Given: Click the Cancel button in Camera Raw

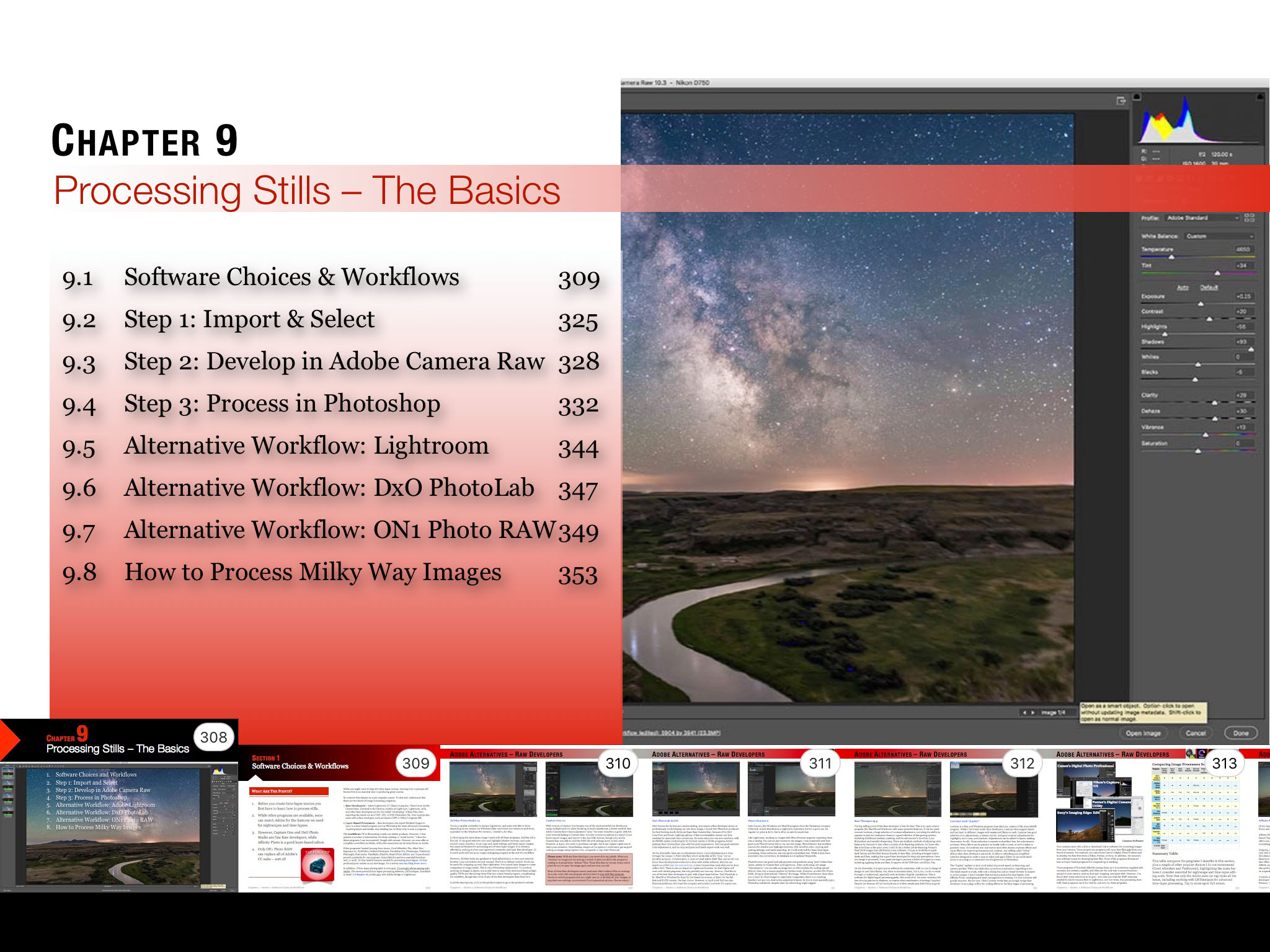Looking at the screenshot, I should pos(1195,733).
